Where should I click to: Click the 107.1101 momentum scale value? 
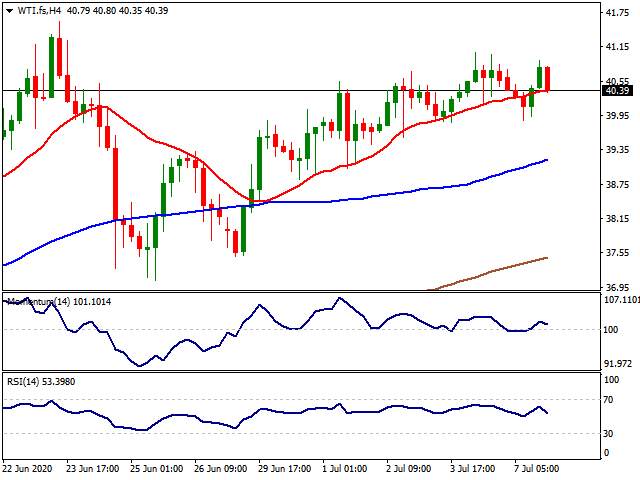coord(622,300)
